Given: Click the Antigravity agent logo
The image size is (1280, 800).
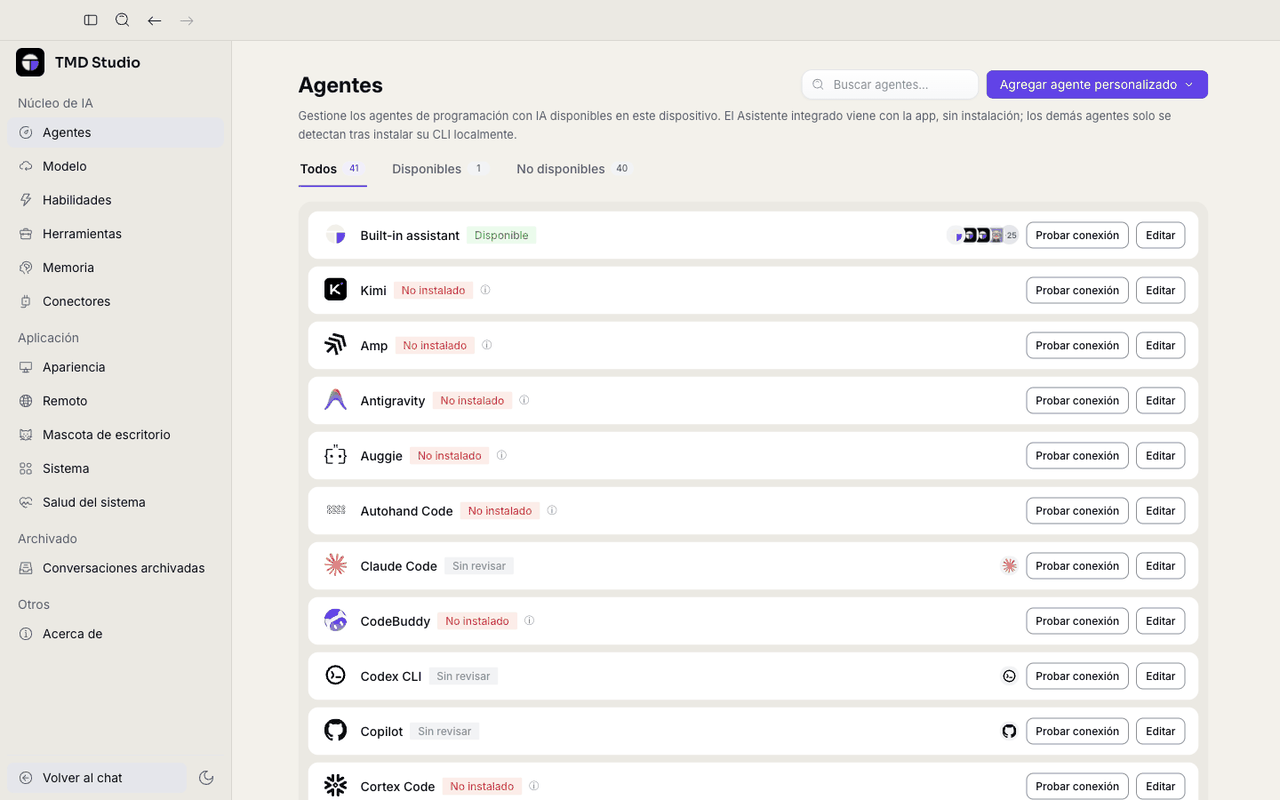Looking at the screenshot, I should point(336,400).
